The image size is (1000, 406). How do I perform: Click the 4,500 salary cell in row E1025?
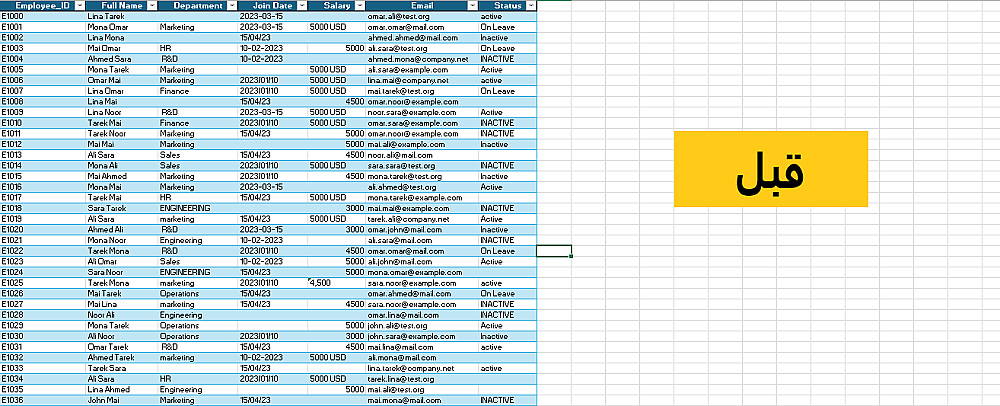(336, 283)
